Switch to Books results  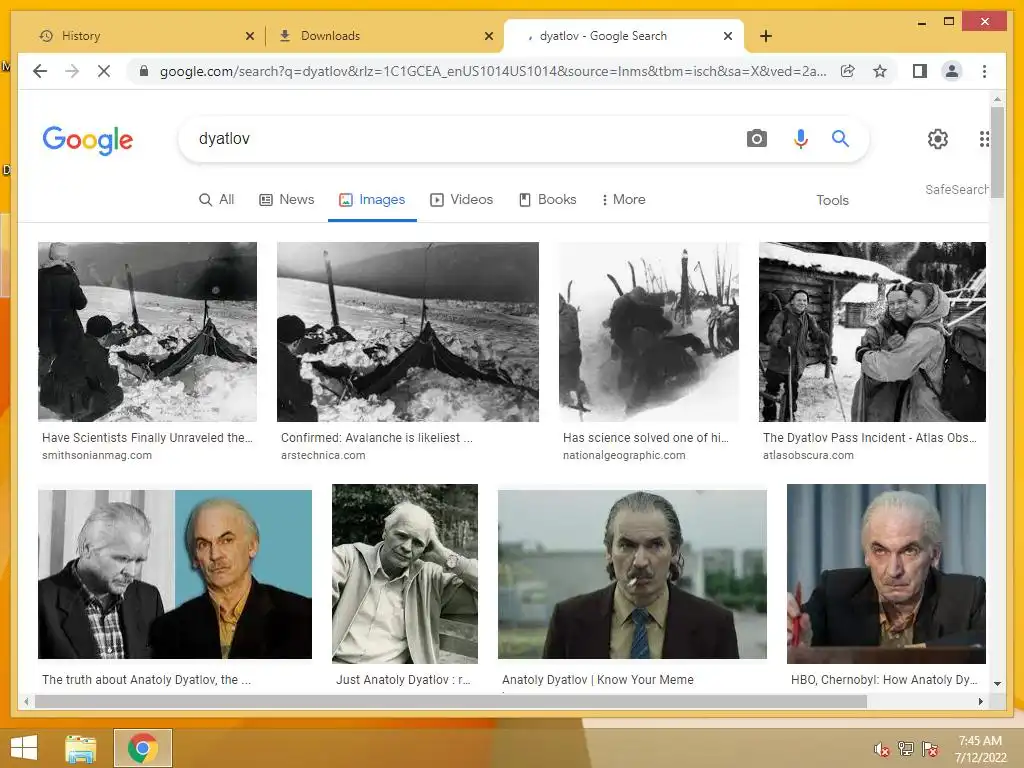pos(547,199)
